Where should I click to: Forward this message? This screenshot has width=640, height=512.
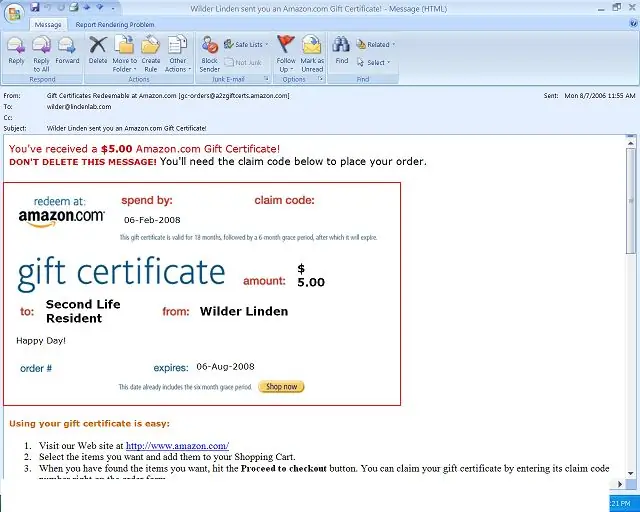[x=67, y=51]
